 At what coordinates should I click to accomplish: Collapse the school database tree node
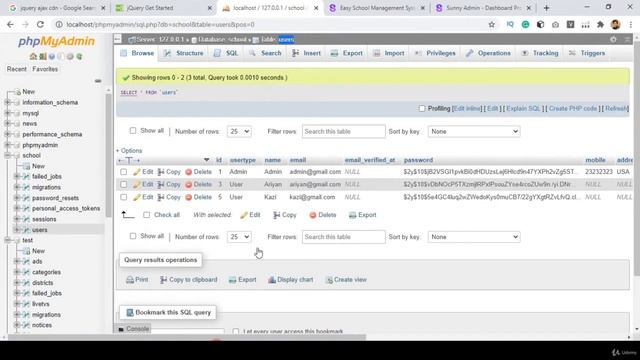[x=7, y=156]
